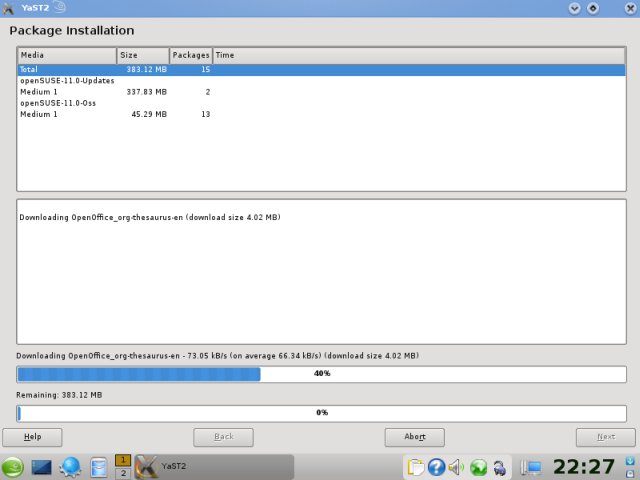
Task: Click the green updater globe tray icon
Action: [478, 467]
